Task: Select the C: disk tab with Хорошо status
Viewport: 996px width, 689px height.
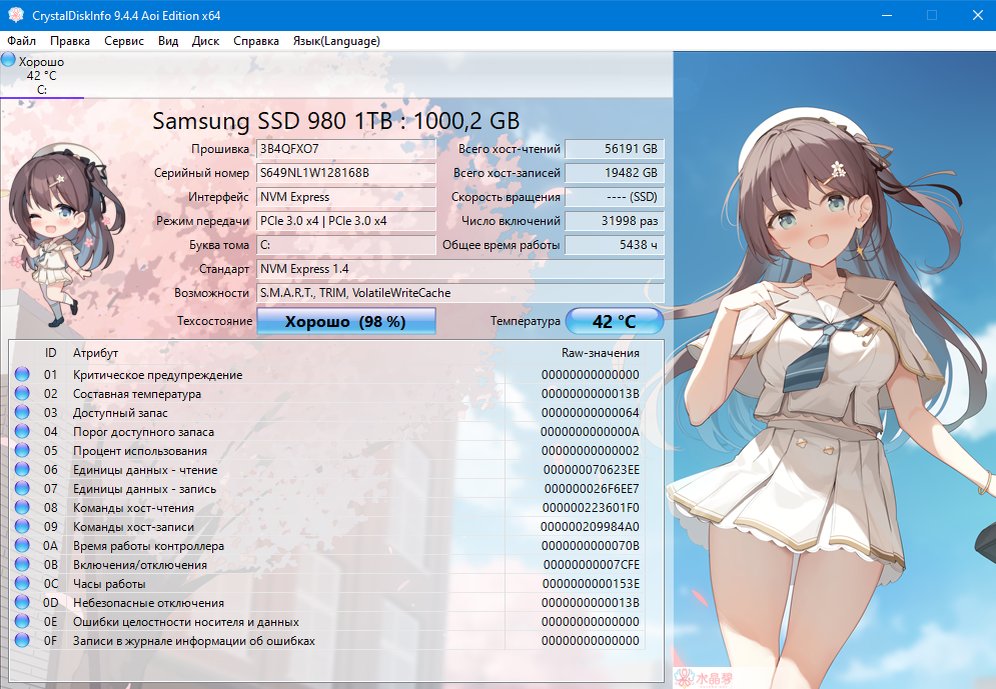Action: coord(42,76)
